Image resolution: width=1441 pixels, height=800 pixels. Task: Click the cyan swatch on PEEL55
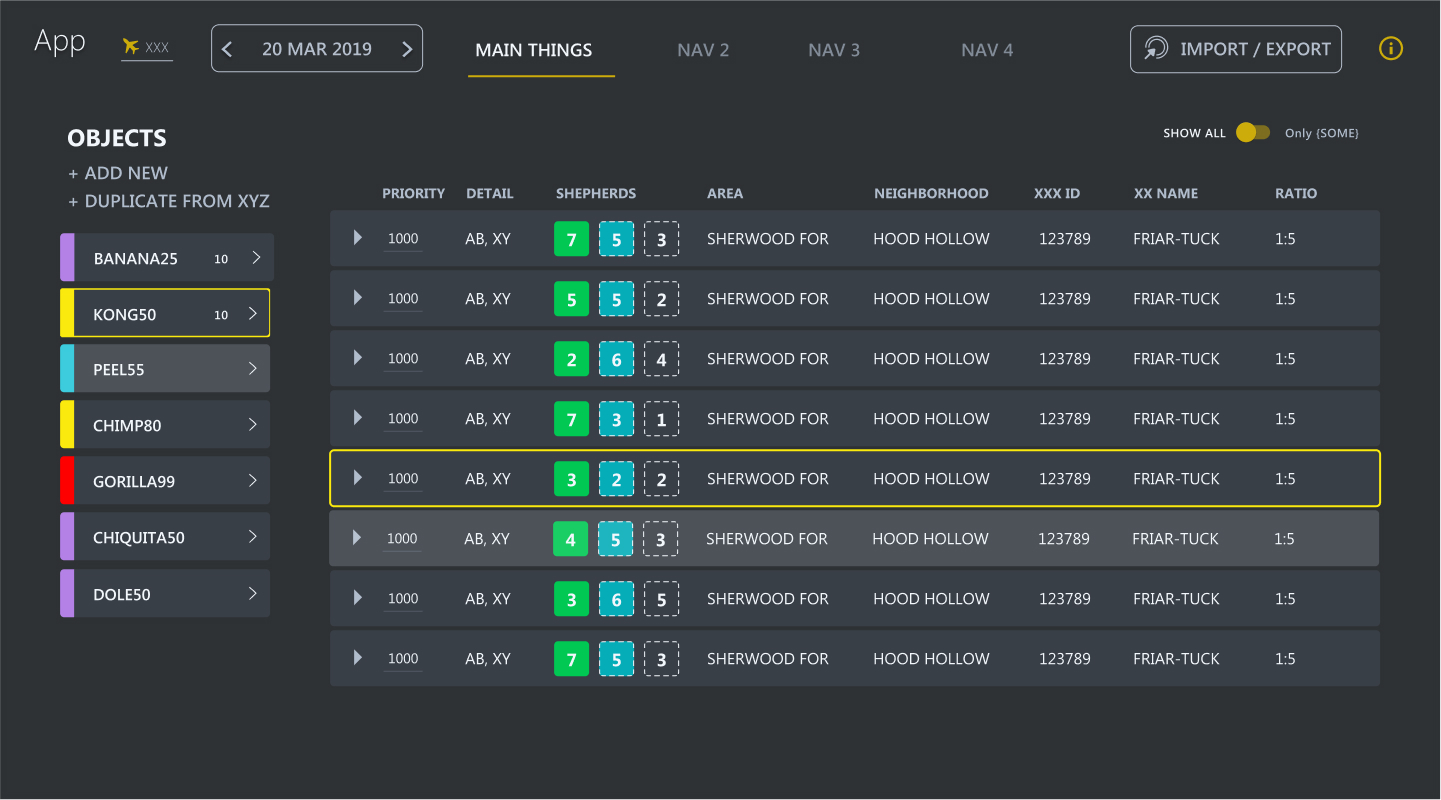coord(67,368)
